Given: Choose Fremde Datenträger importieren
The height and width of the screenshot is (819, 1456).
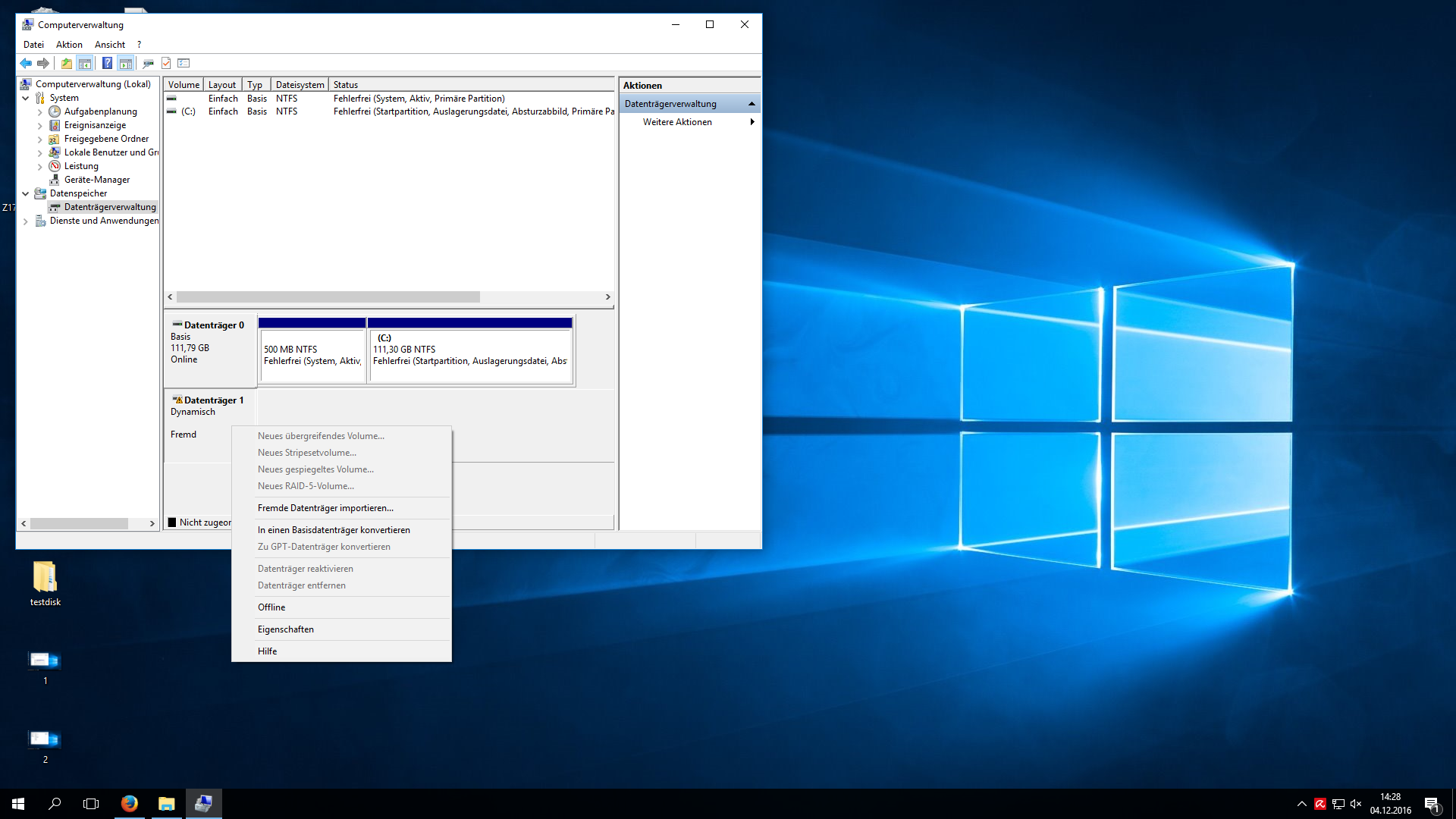Looking at the screenshot, I should click(325, 508).
